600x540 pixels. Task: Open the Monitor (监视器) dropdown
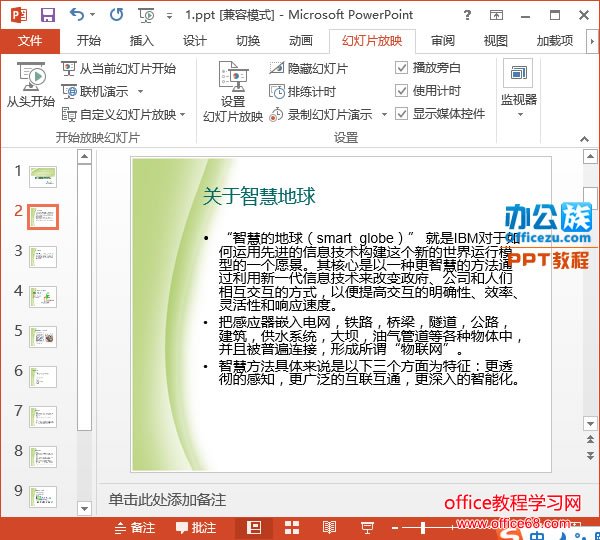[x=519, y=90]
